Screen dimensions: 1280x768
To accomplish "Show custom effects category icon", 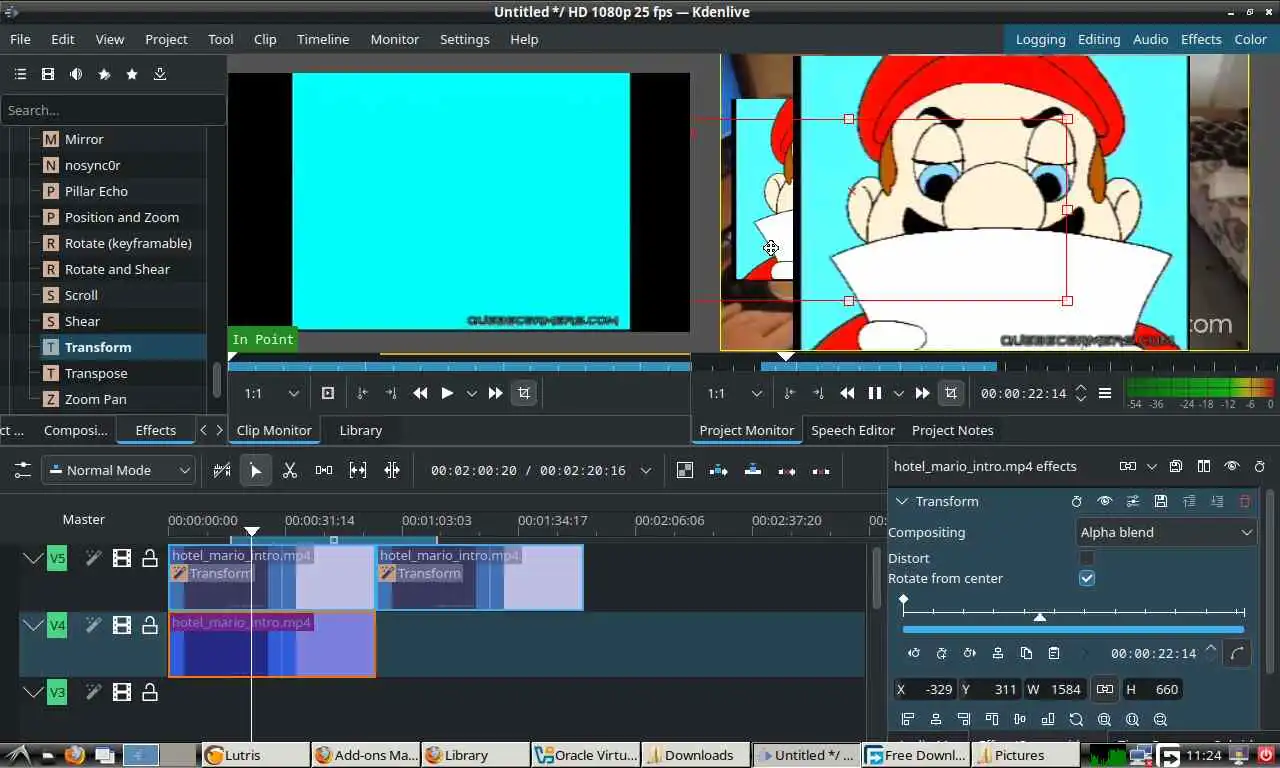I will (104, 74).
